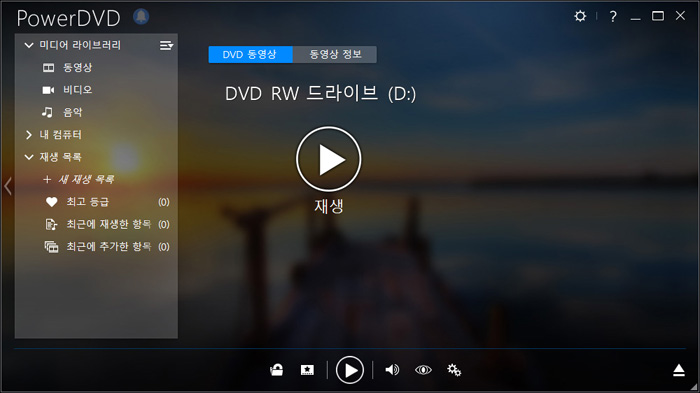The width and height of the screenshot is (700, 393).
Task: Click the notification bell icon
Action: coord(141,17)
